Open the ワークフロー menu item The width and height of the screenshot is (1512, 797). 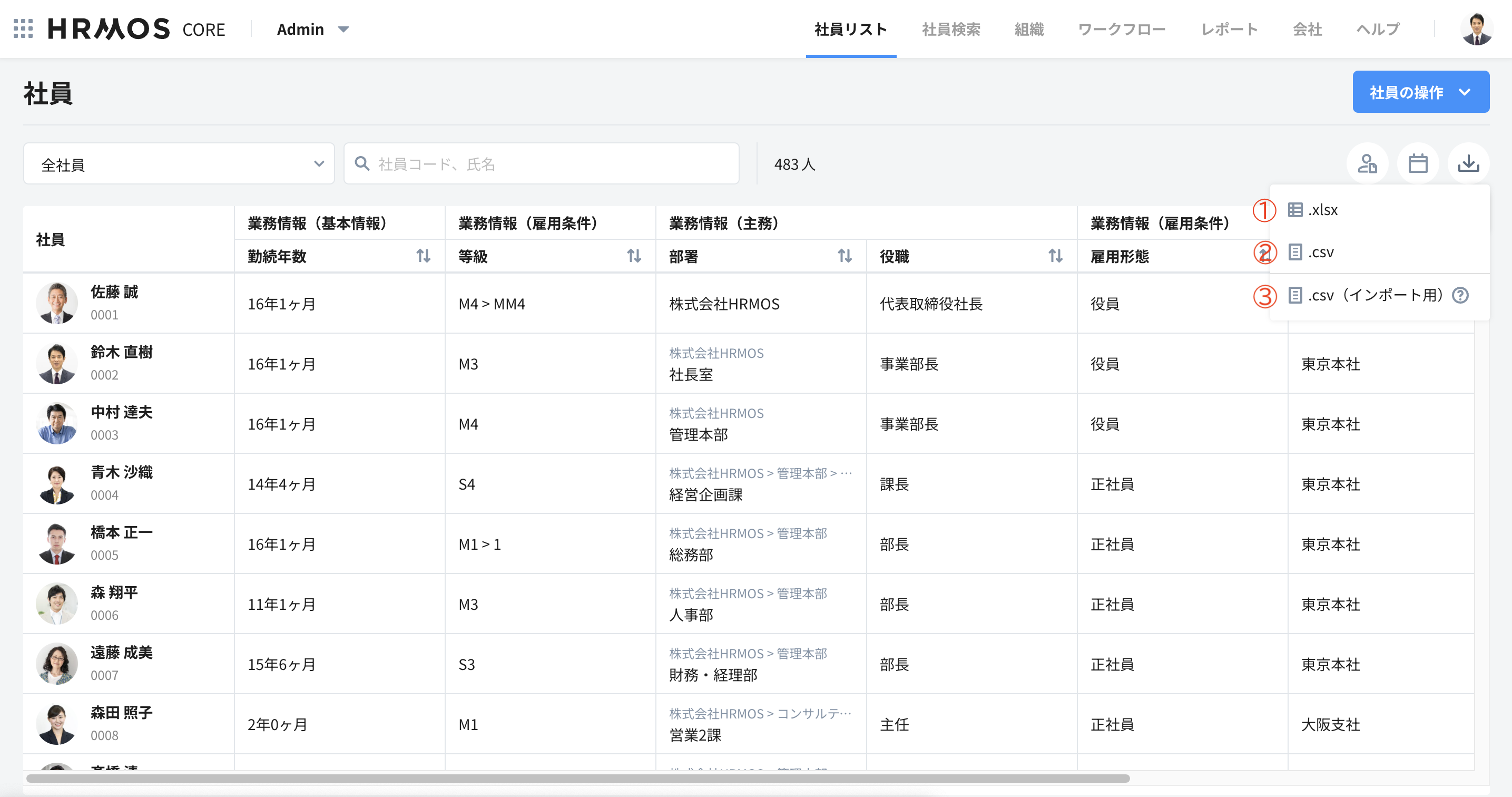point(1122,29)
